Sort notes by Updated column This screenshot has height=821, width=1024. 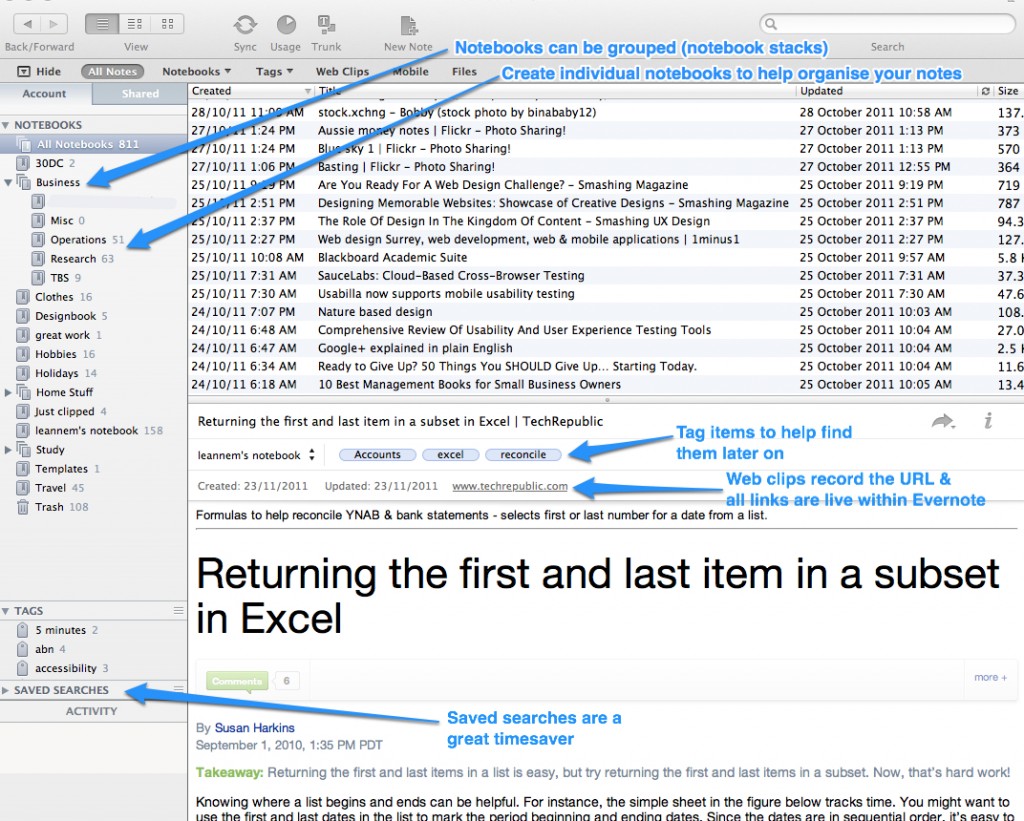click(886, 91)
